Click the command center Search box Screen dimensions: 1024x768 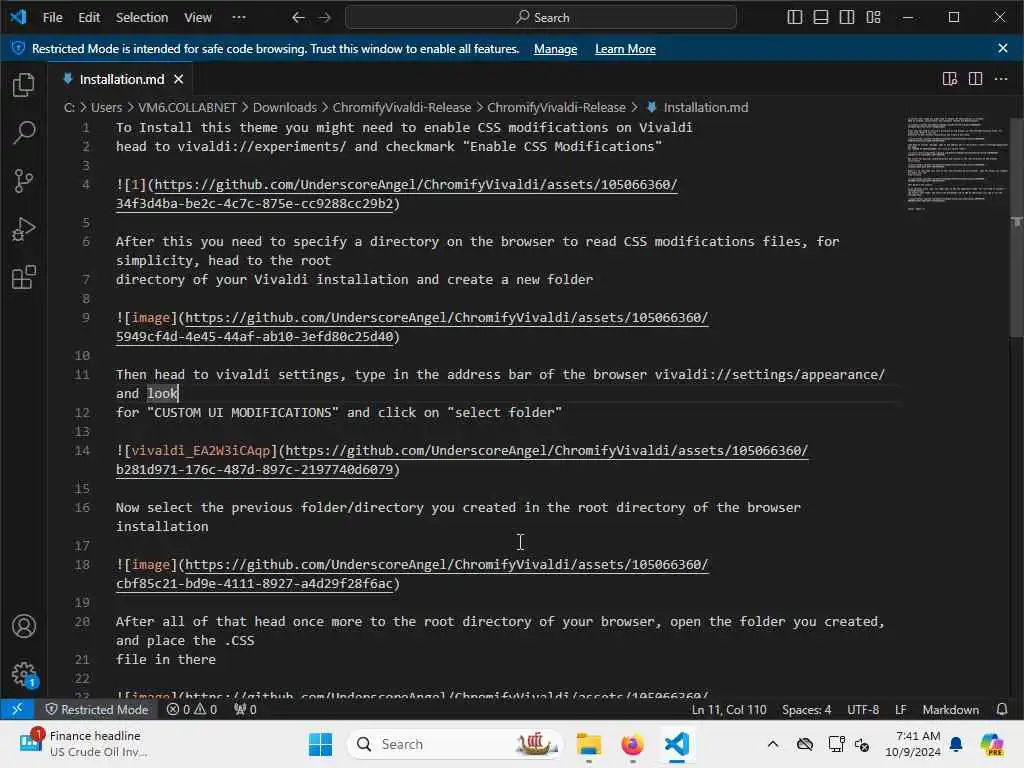[x=541, y=18]
